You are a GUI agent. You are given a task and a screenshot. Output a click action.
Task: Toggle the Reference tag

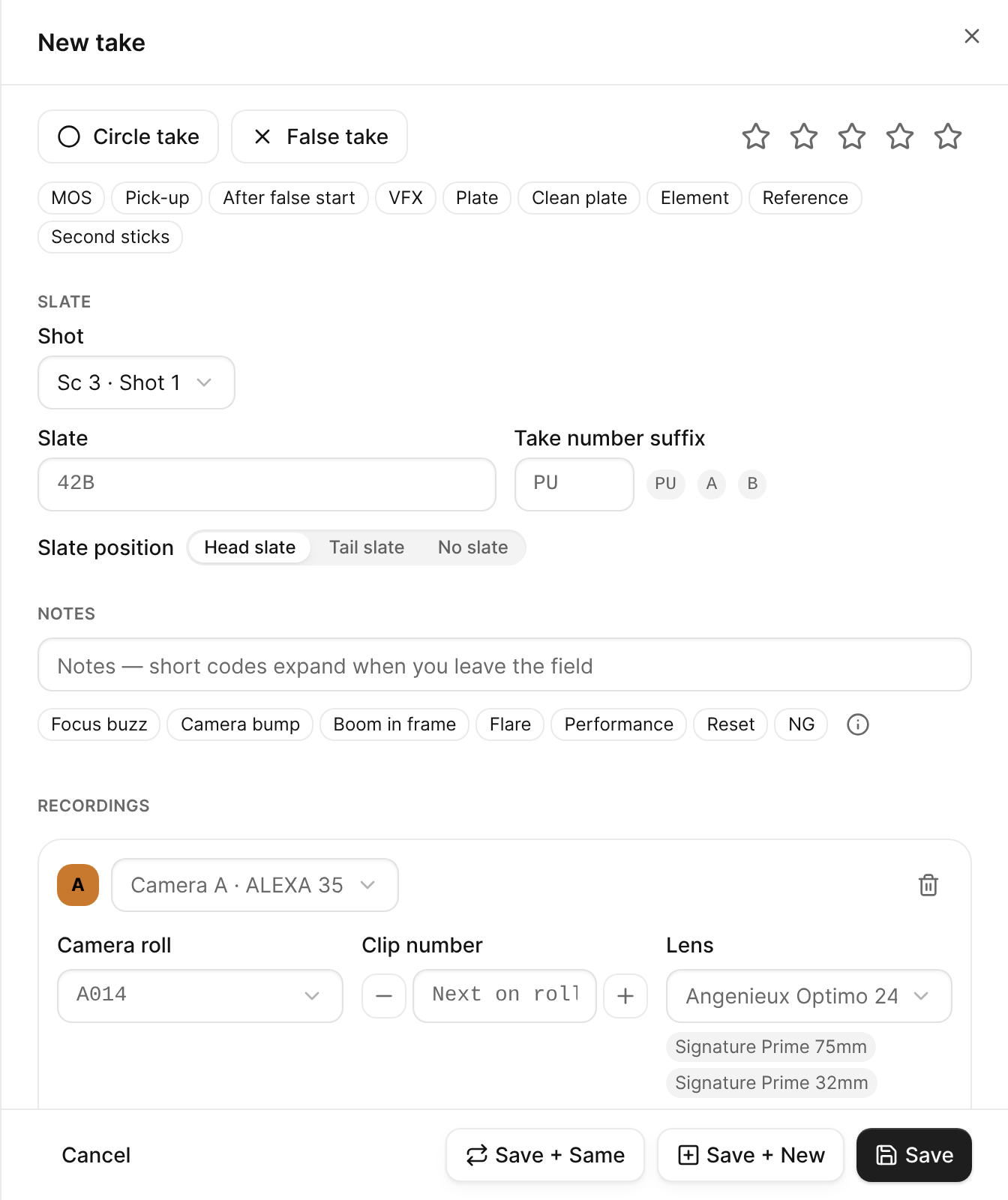pos(805,198)
